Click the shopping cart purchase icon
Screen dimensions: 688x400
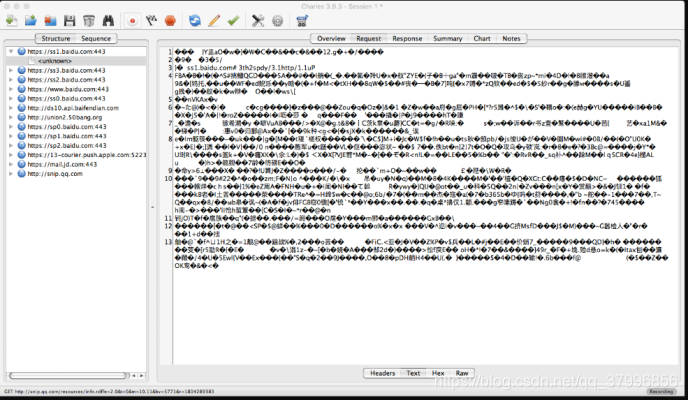coord(302,21)
